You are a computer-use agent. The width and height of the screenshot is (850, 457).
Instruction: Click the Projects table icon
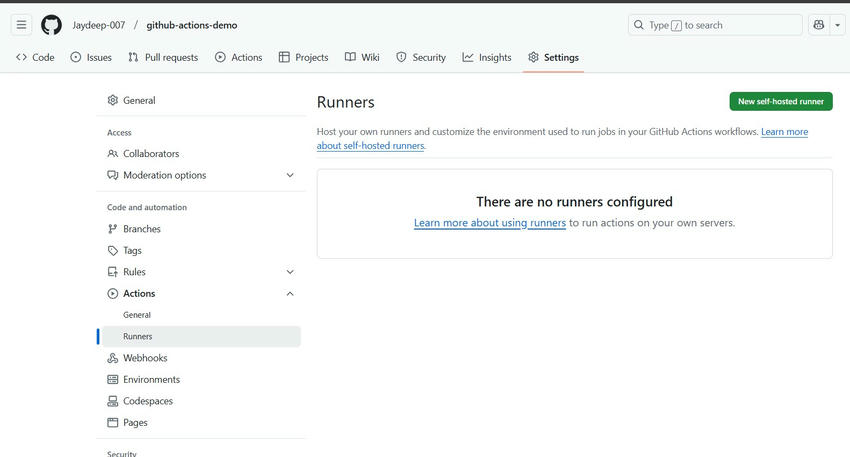[x=284, y=57]
